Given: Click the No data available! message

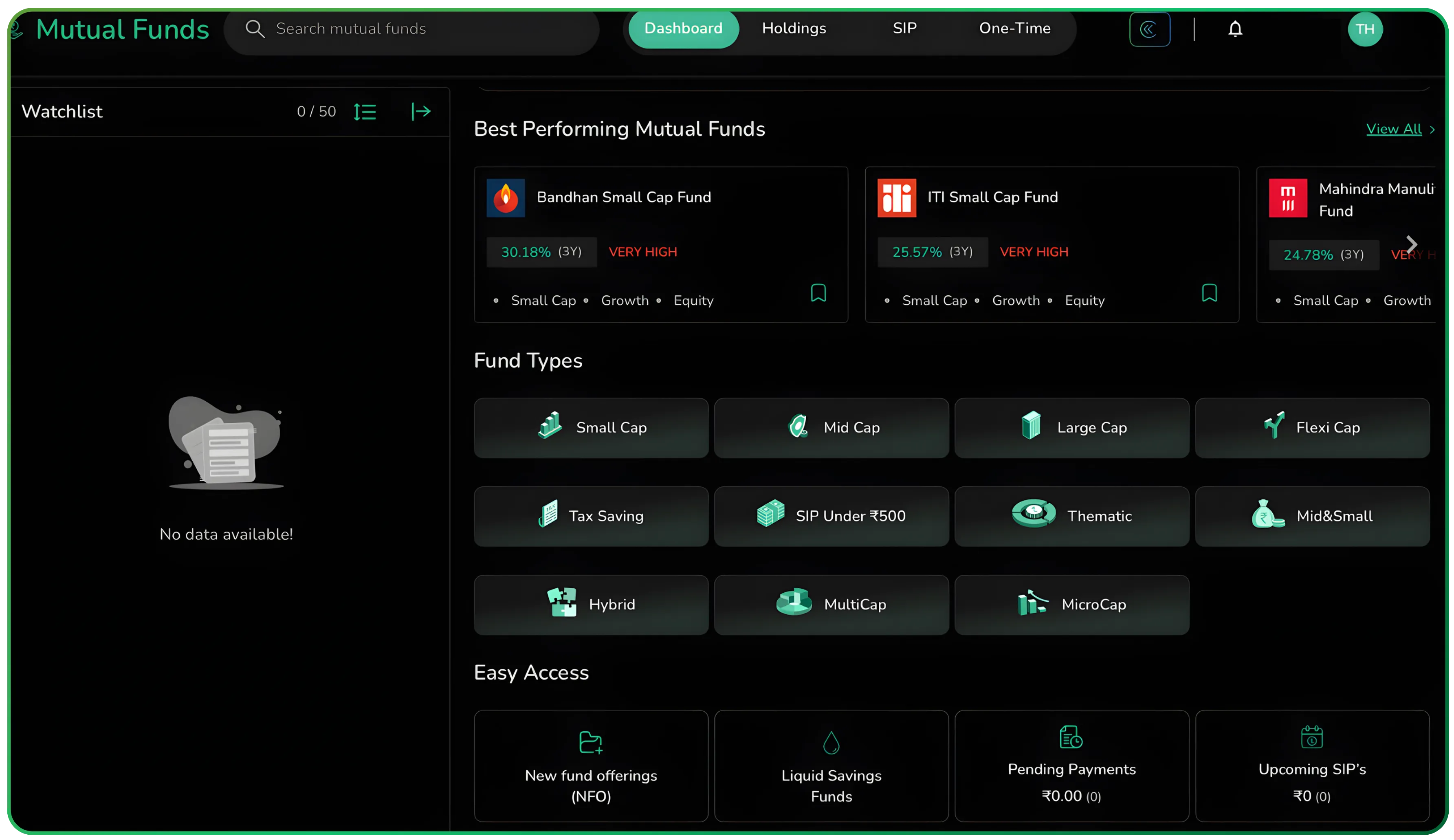Looking at the screenshot, I should pos(226,534).
